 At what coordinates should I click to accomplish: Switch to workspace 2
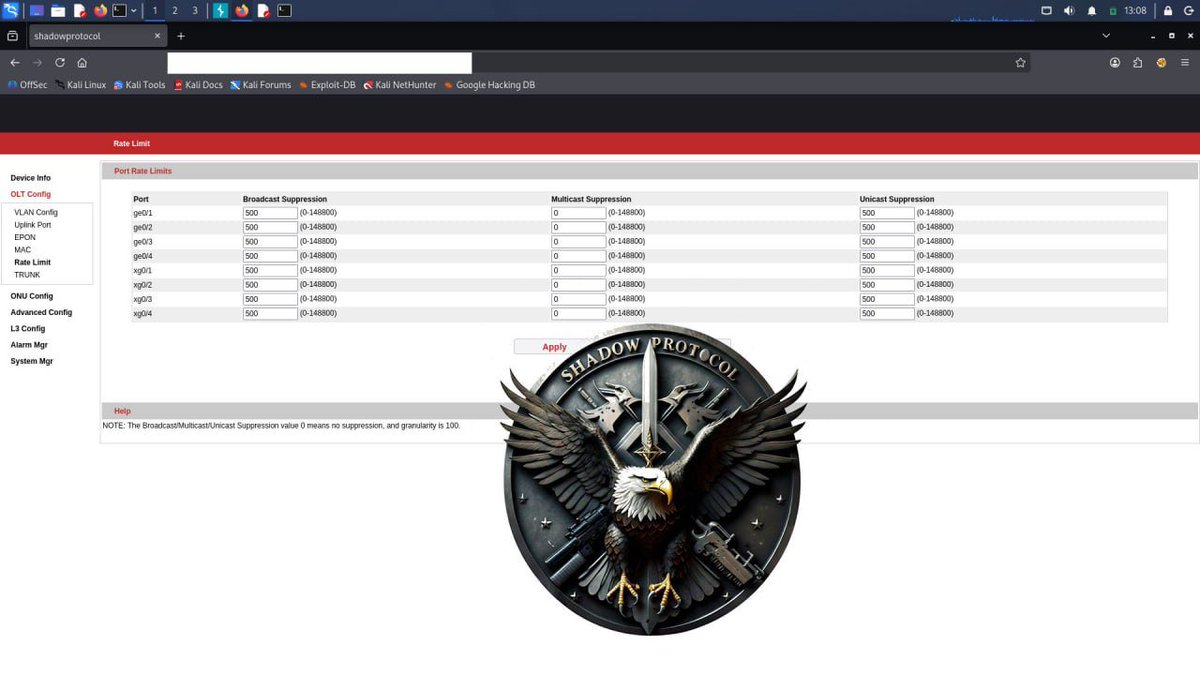[175, 10]
